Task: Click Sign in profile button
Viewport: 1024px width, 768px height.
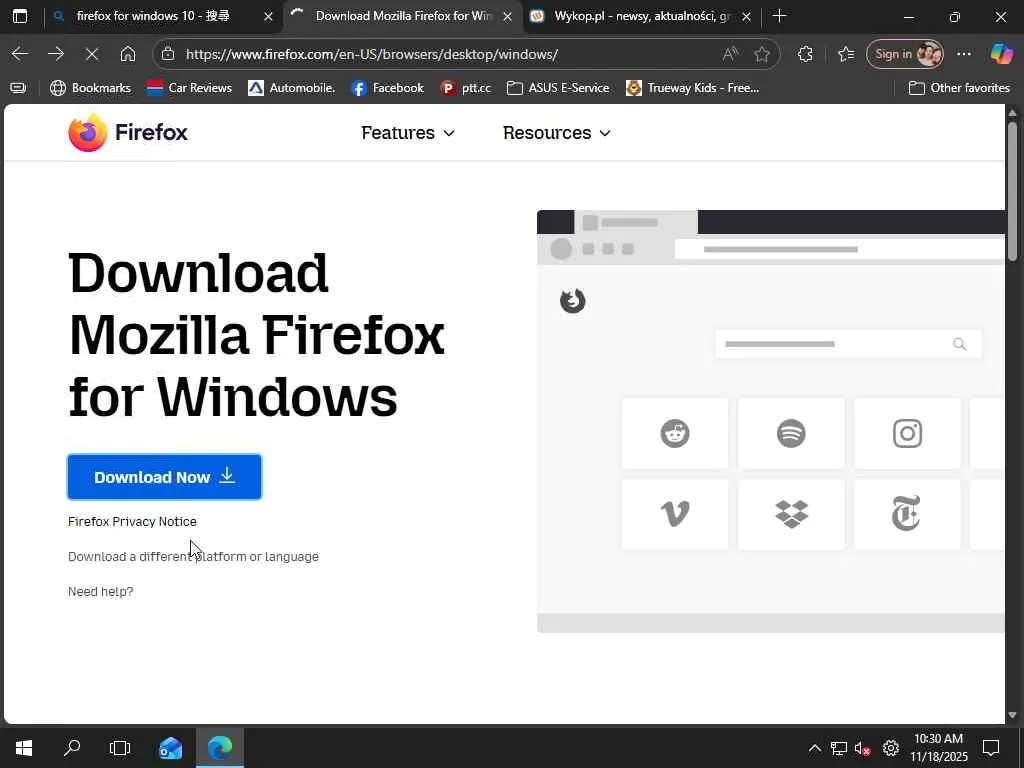Action: [905, 54]
